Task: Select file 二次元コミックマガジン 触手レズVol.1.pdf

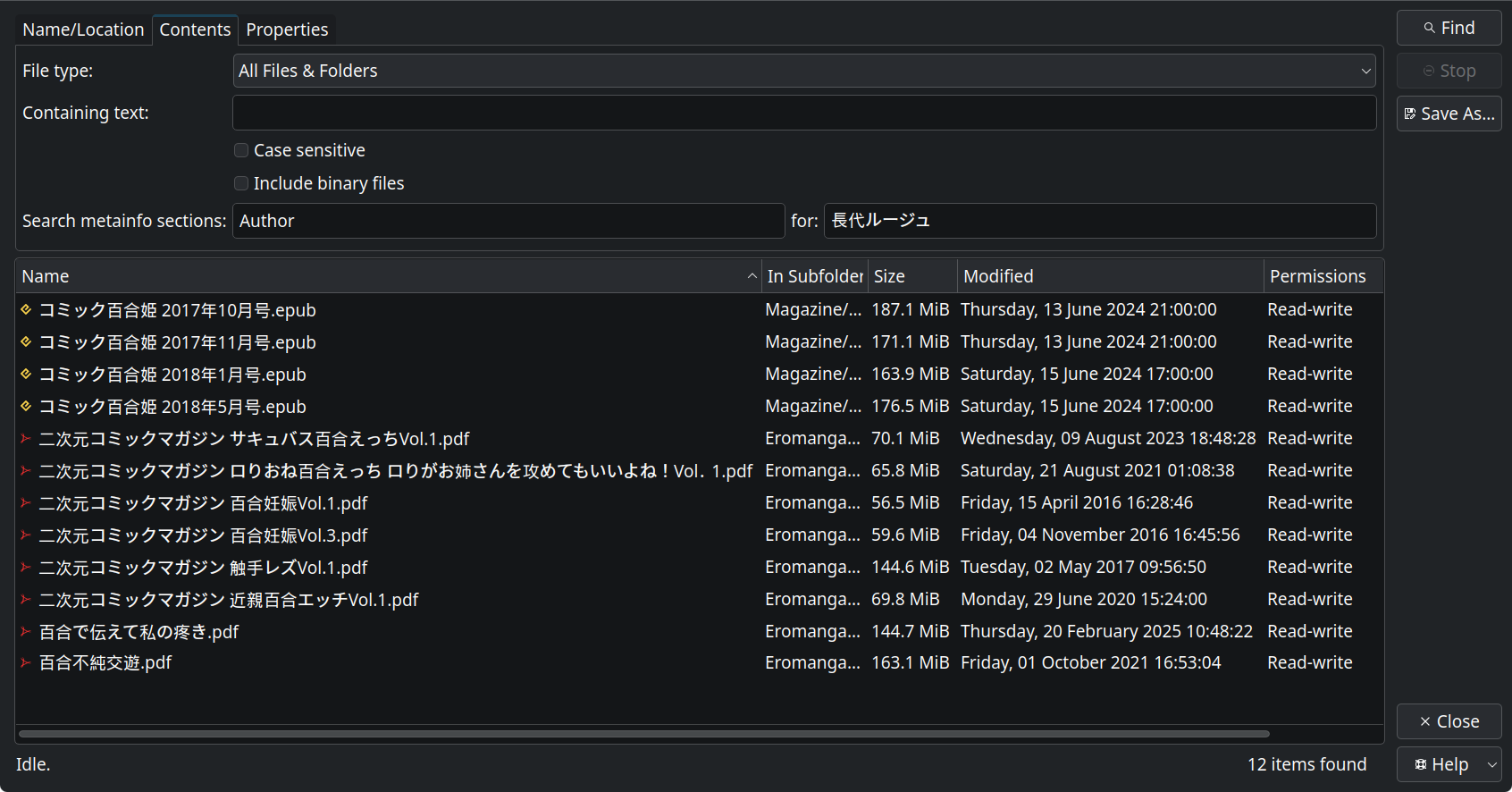Action: [203, 568]
